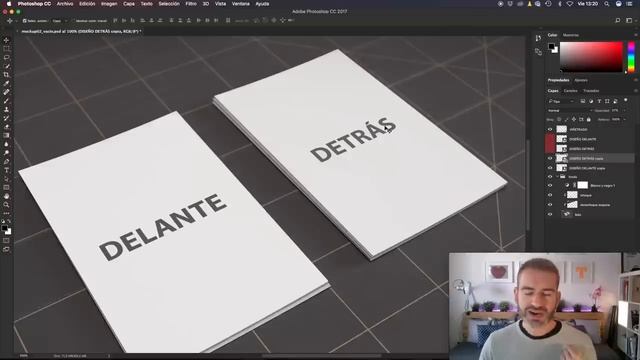Select the Gradient tool
Image resolution: width=640 pixels, height=360 pixels.
click(x=6, y=136)
